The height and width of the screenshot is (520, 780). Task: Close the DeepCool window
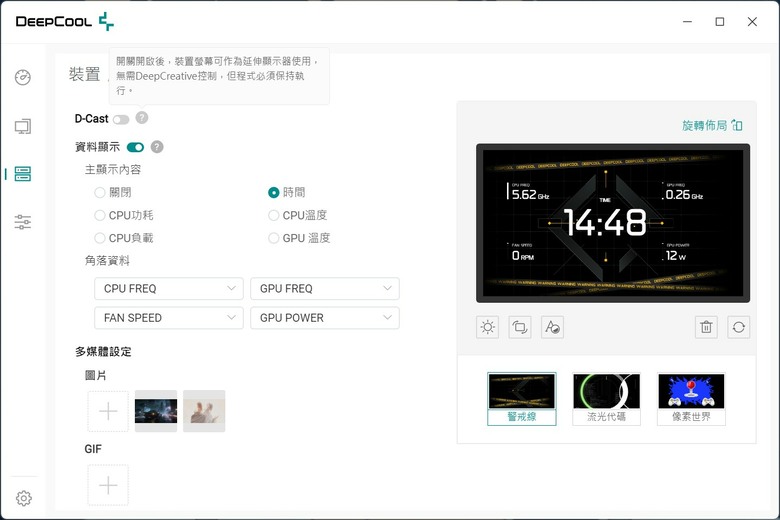[752, 22]
